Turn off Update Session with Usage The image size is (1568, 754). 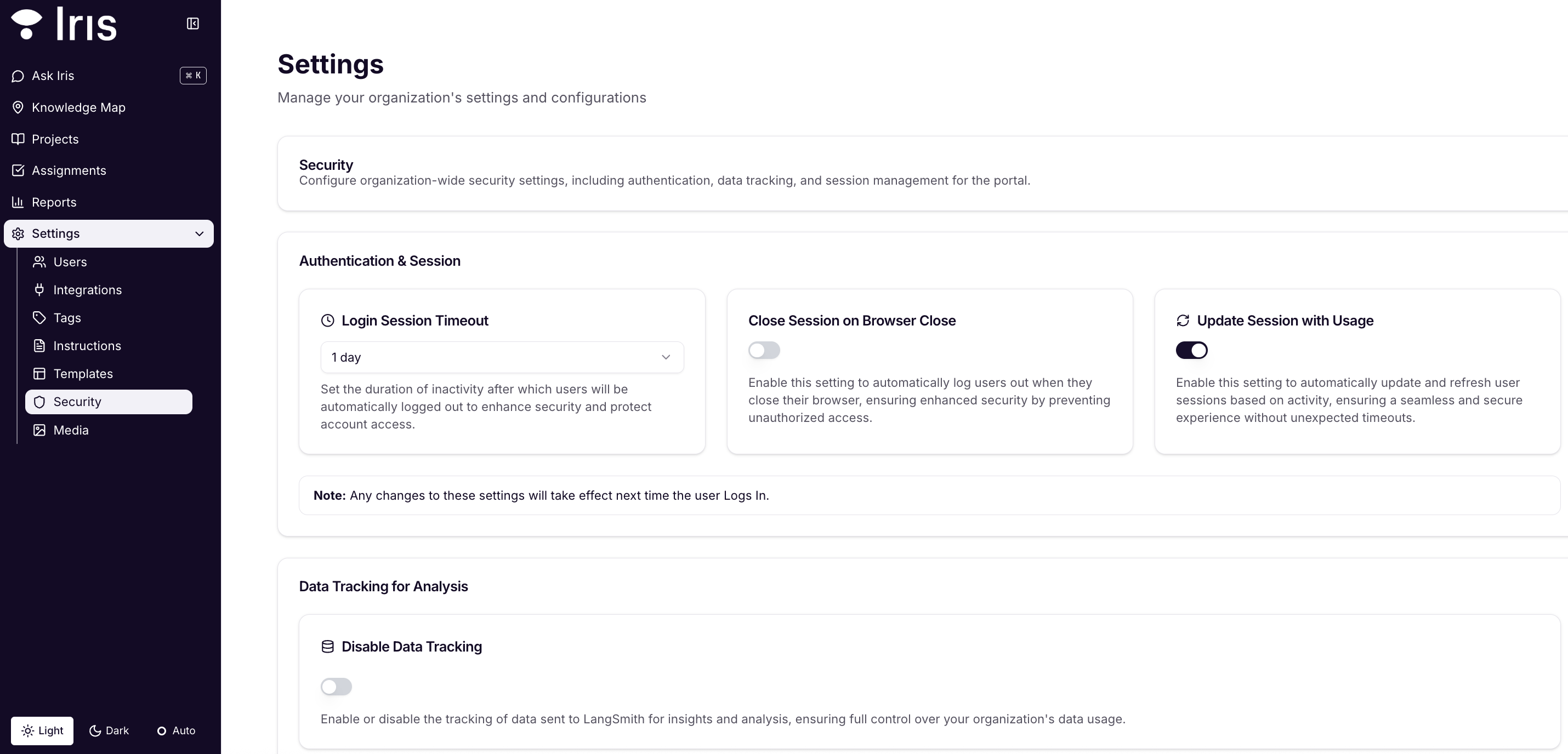click(1191, 351)
